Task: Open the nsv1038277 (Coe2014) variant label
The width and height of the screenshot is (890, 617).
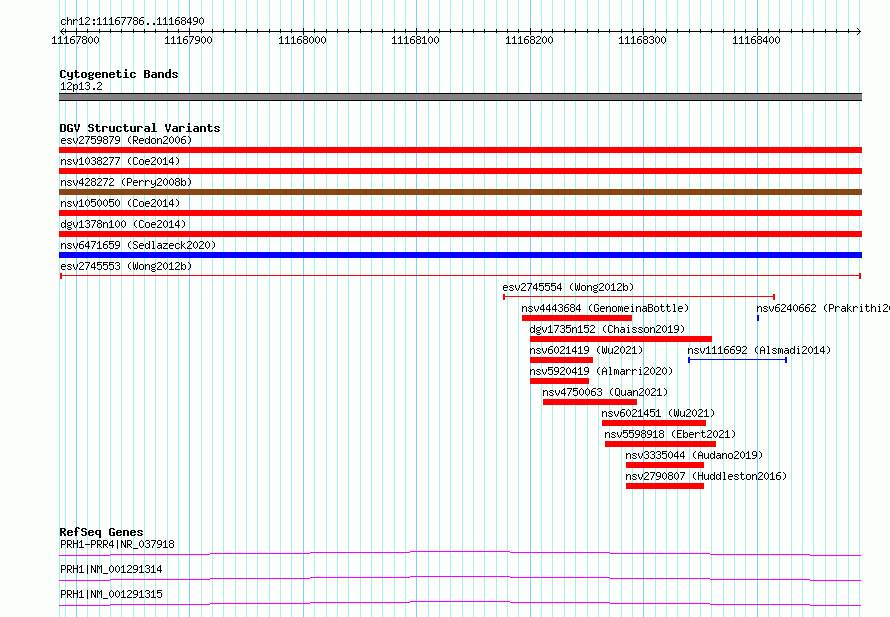Action: (120, 161)
